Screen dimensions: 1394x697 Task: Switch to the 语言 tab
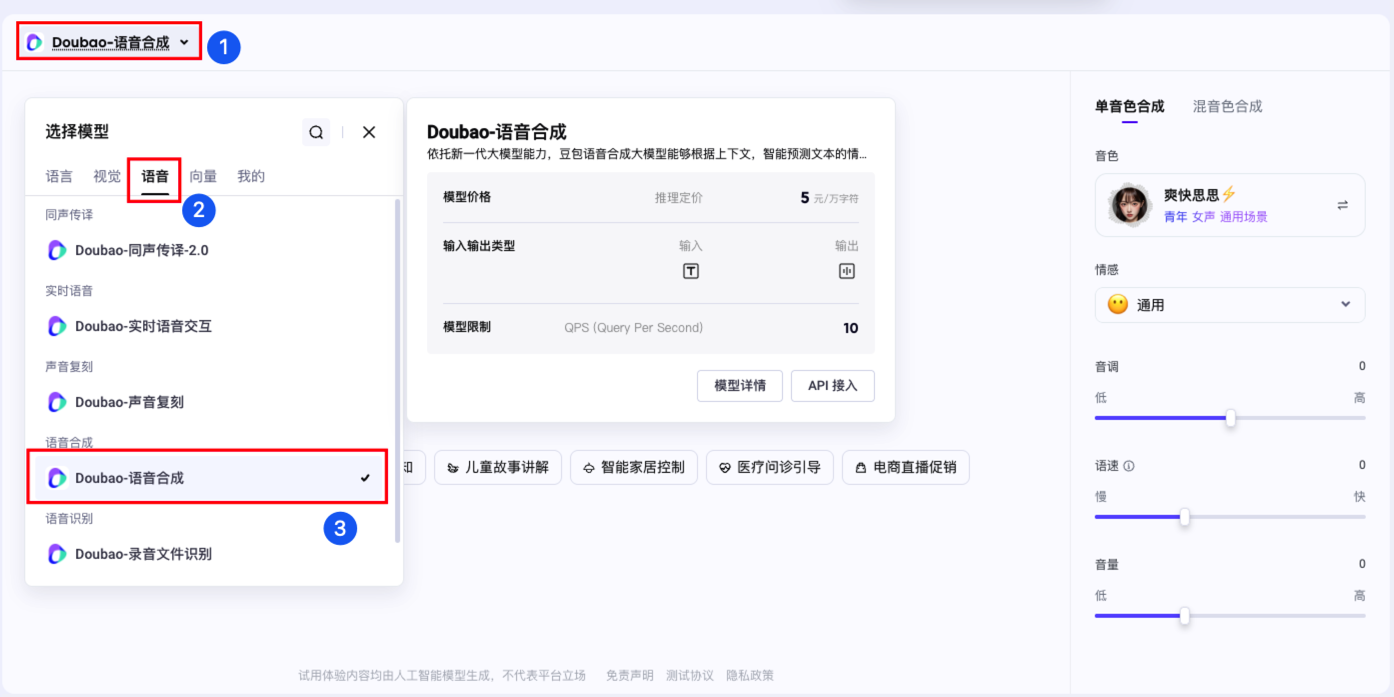[x=59, y=176]
